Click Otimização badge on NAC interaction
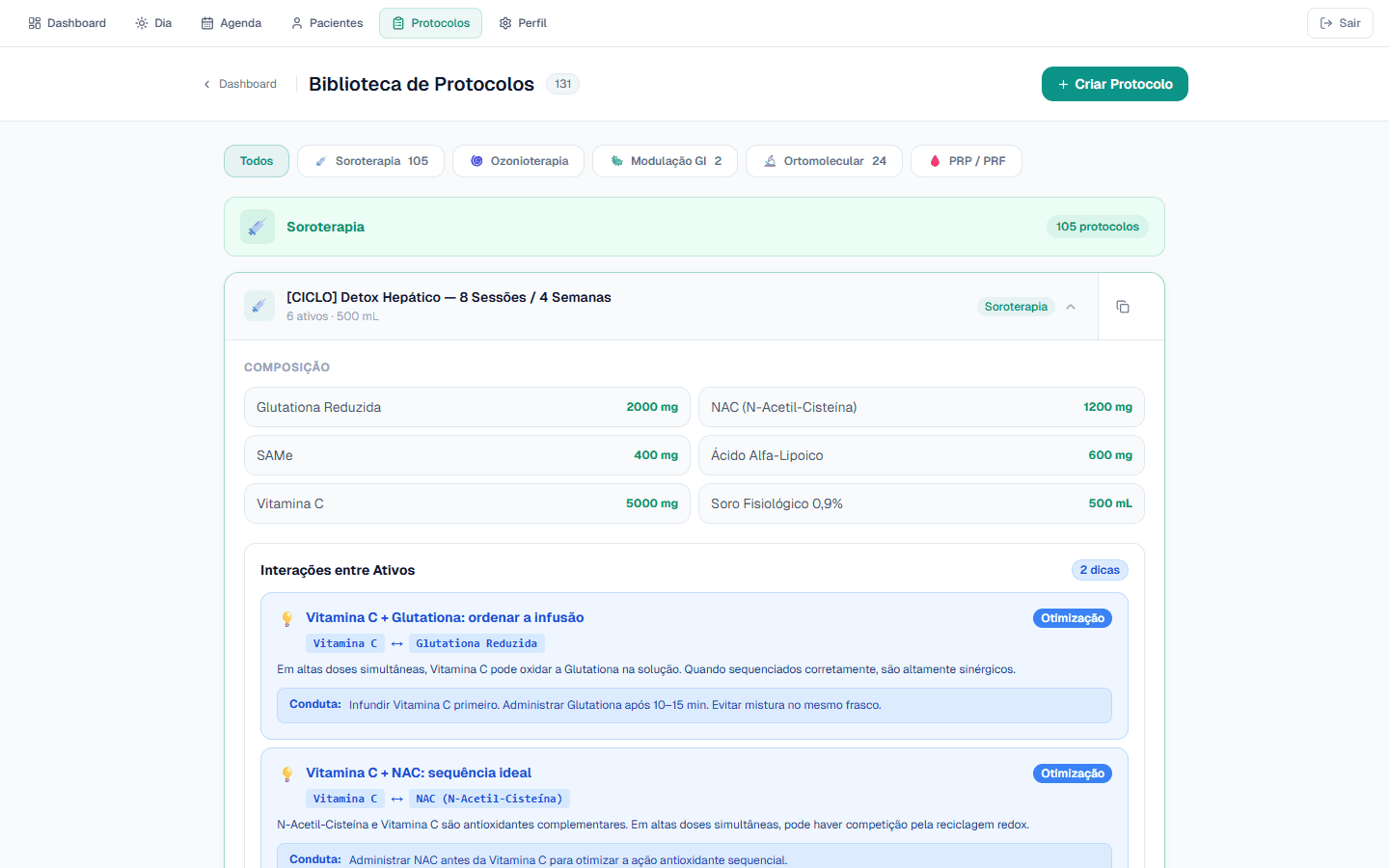1389x868 pixels. 1073,773
